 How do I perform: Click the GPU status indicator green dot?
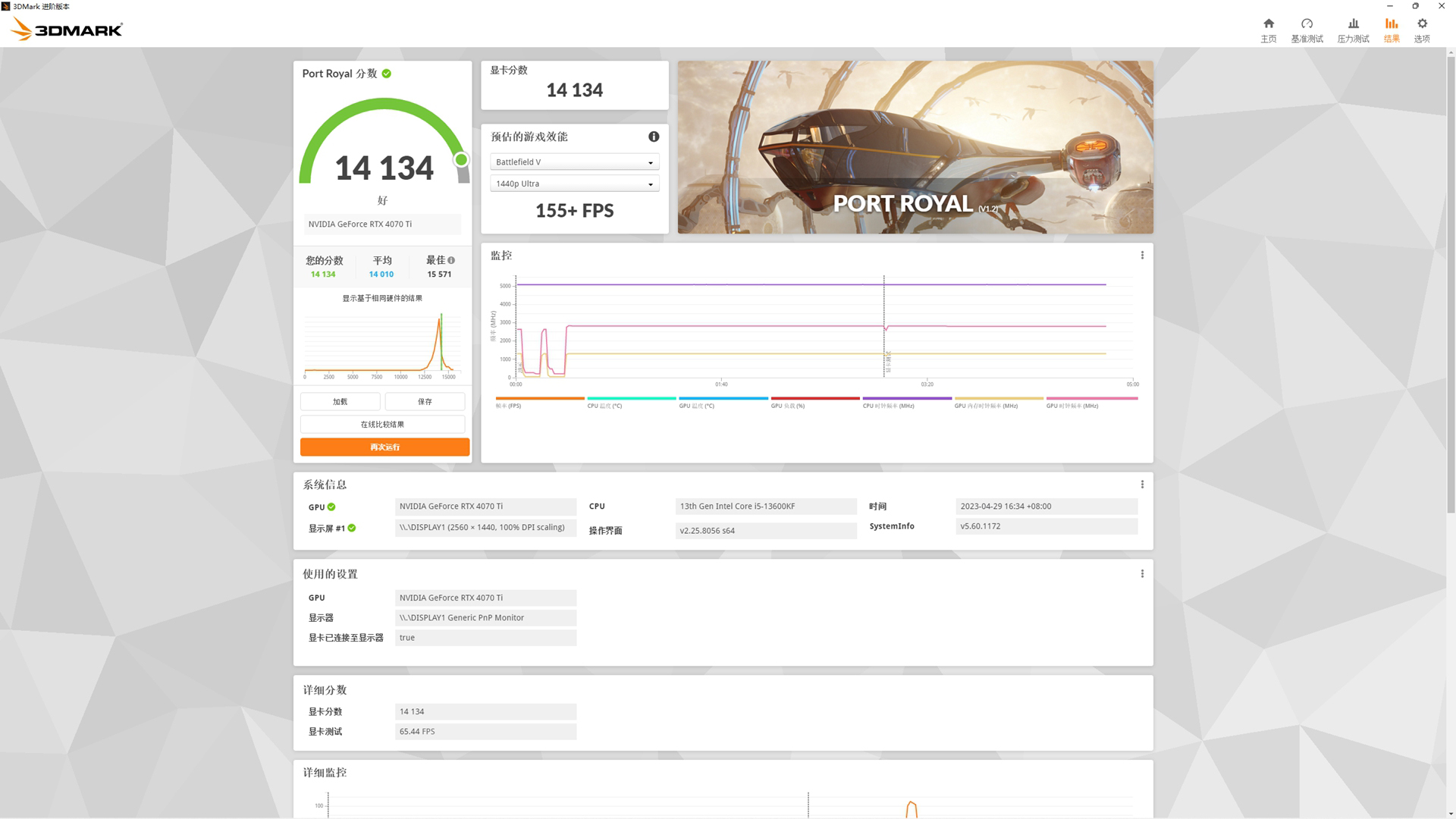click(333, 506)
